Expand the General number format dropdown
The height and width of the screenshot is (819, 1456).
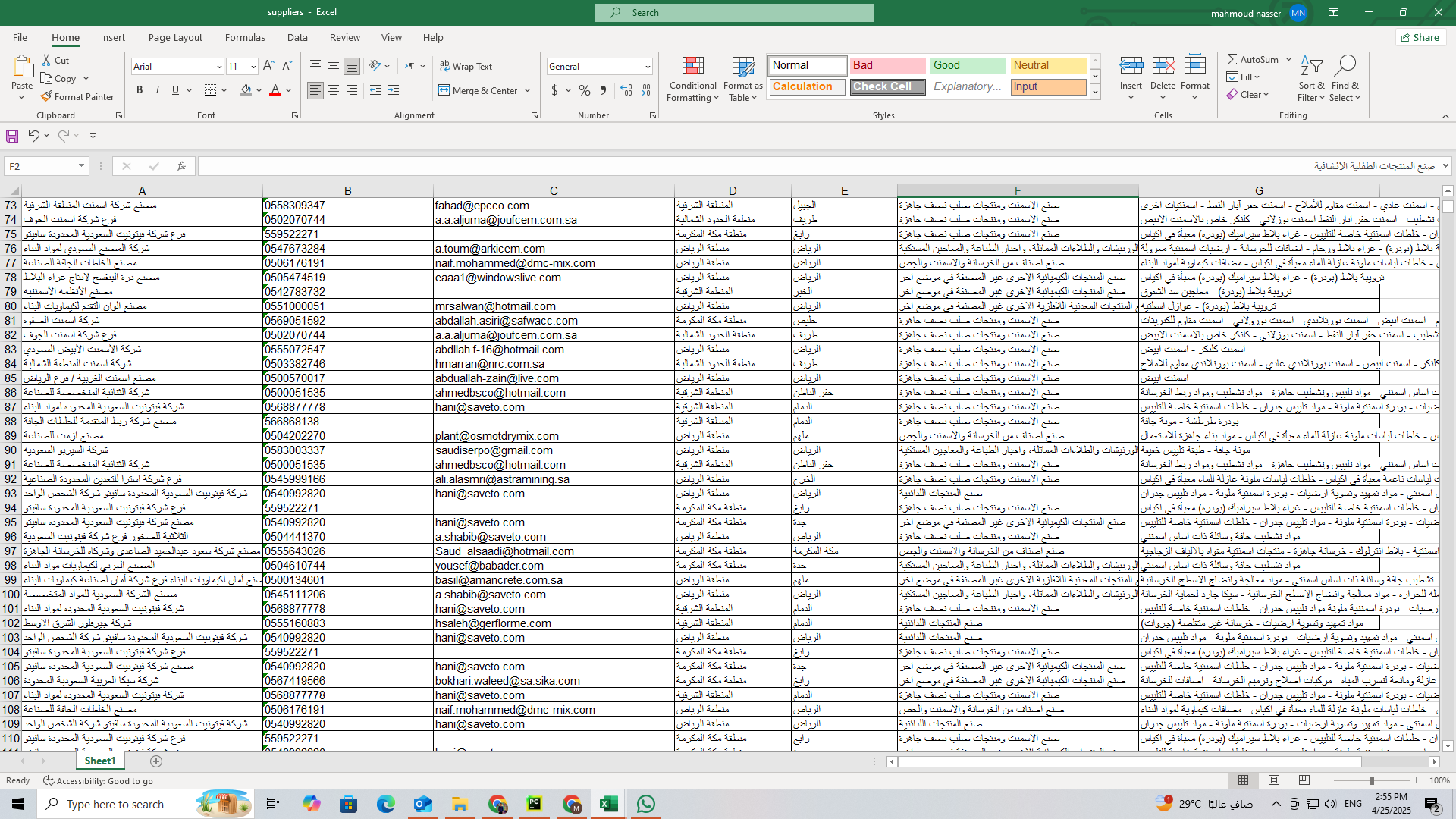pyautogui.click(x=647, y=67)
